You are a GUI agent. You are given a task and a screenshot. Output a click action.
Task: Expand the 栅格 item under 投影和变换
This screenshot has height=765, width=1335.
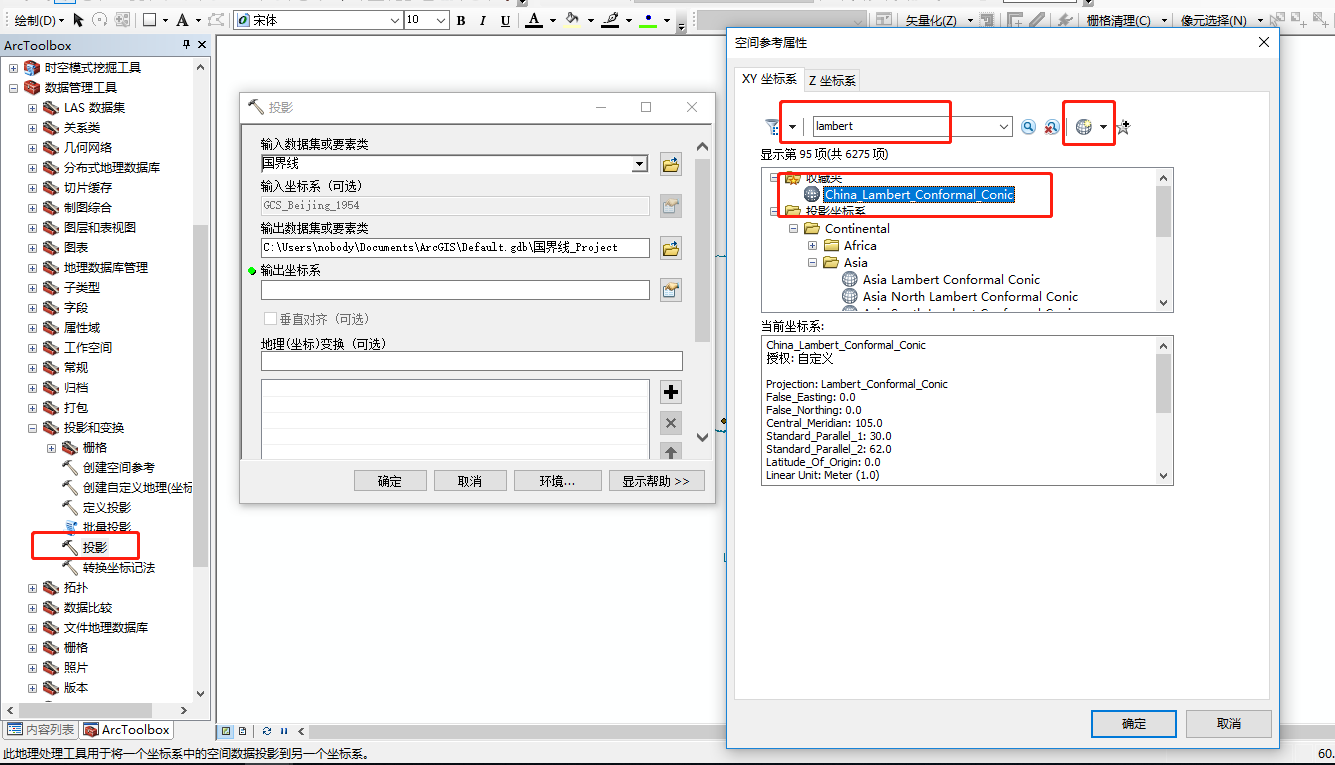tap(52, 448)
